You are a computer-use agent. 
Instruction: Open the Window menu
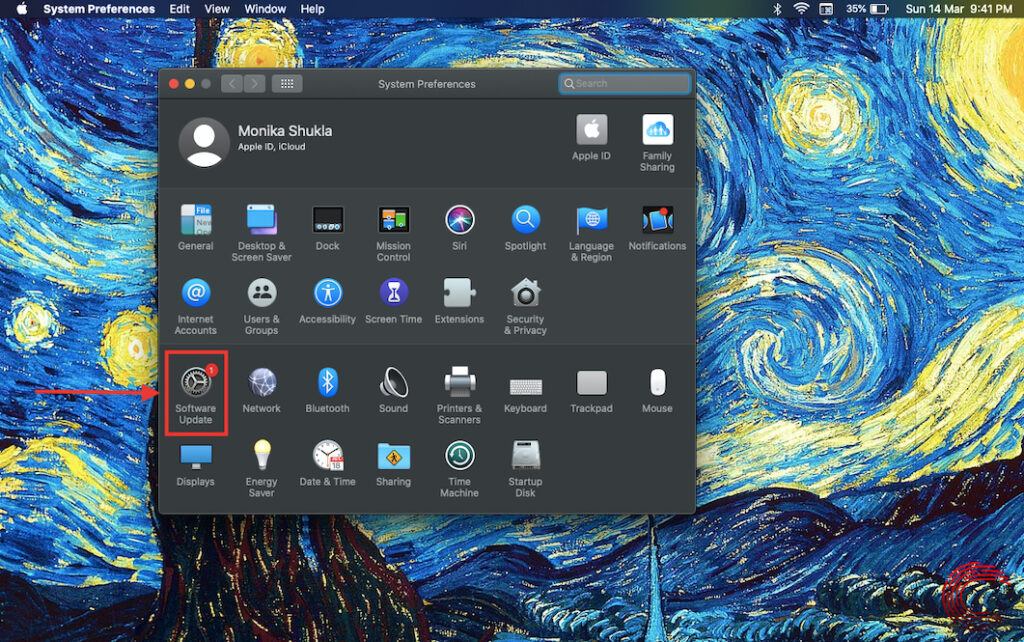(x=264, y=9)
